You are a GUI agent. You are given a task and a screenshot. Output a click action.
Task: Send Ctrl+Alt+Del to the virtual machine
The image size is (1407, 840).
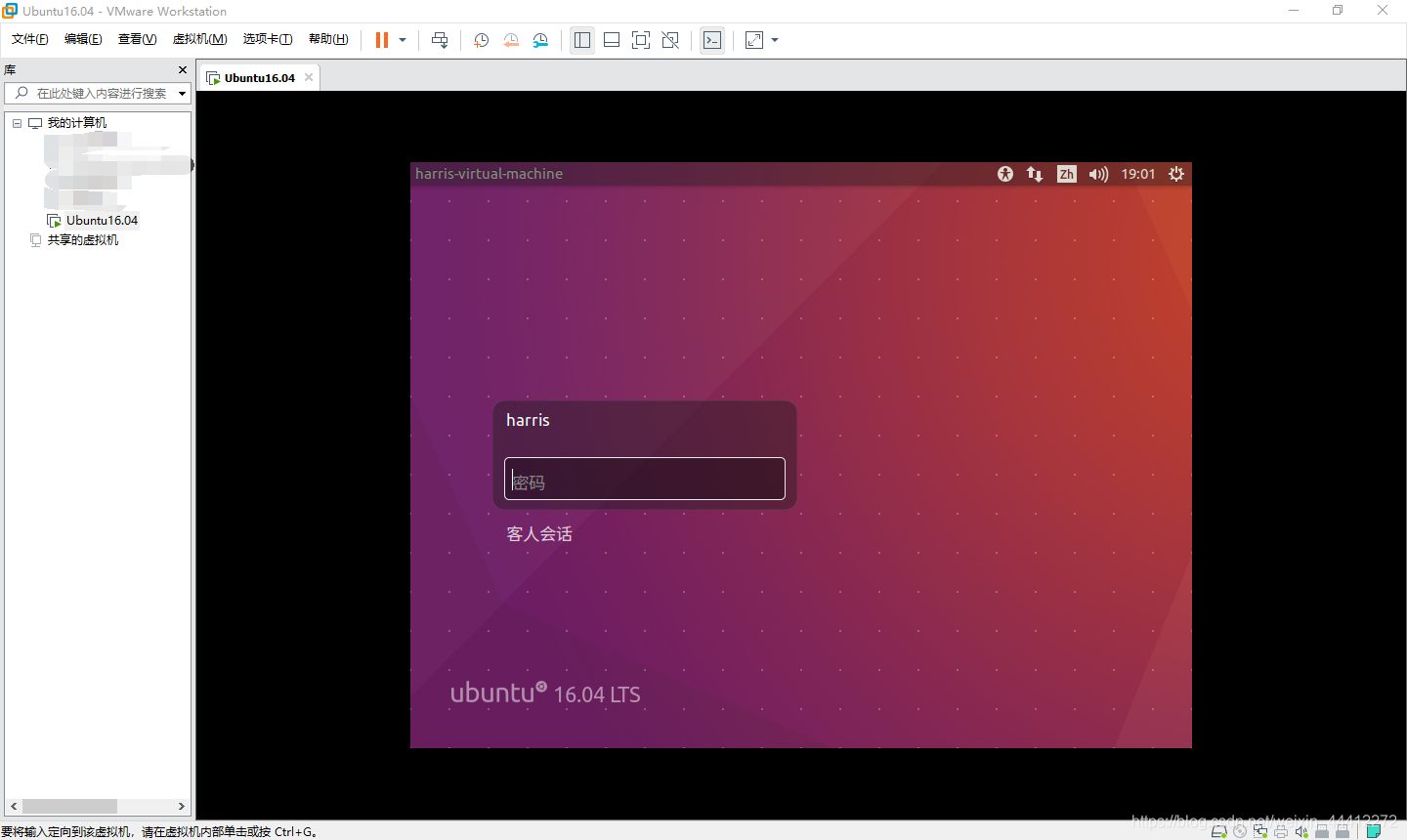click(x=440, y=40)
